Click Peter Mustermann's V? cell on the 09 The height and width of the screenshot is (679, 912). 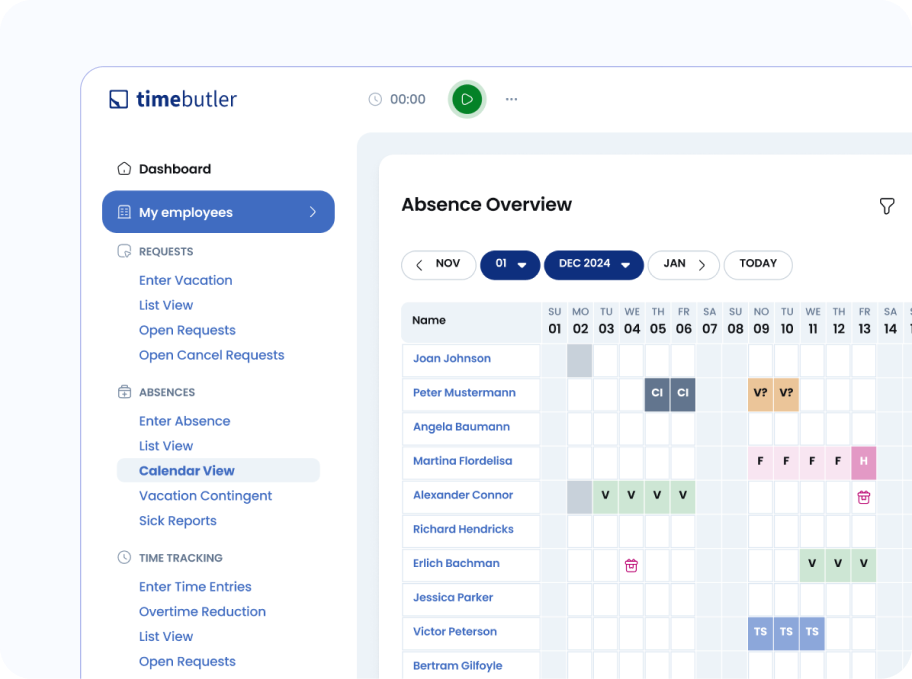click(x=760, y=394)
